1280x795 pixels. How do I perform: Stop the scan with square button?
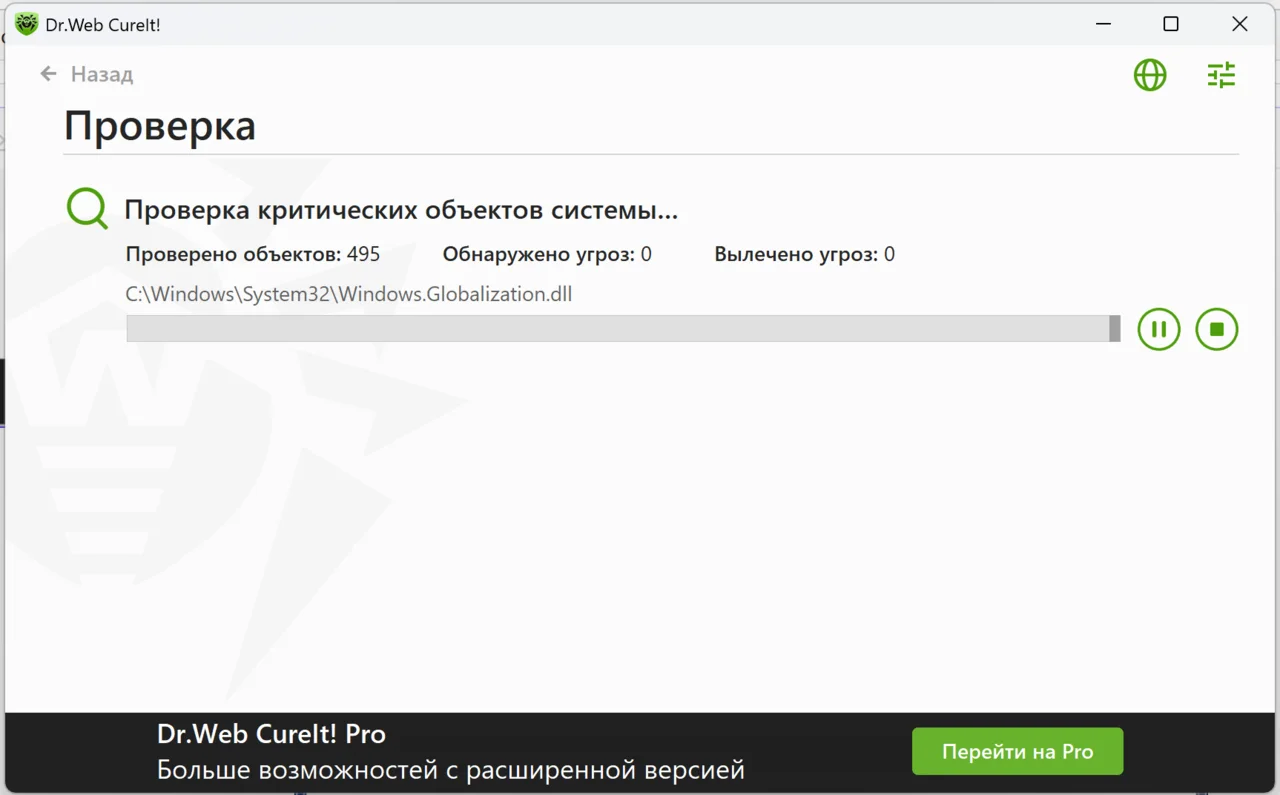pos(1217,329)
